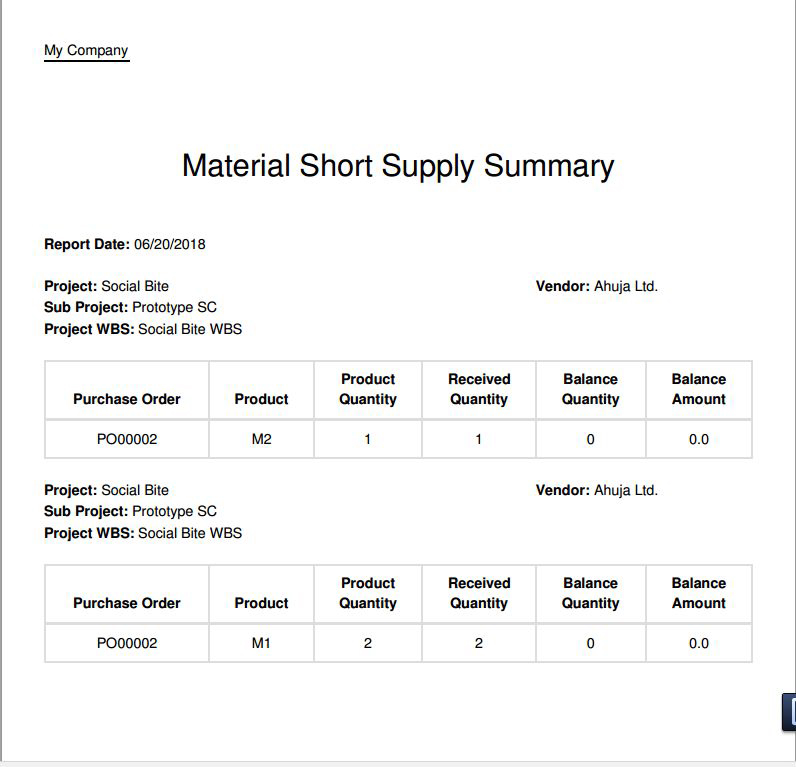Click PO00002 in the M2 product row

pyautogui.click(x=127, y=439)
